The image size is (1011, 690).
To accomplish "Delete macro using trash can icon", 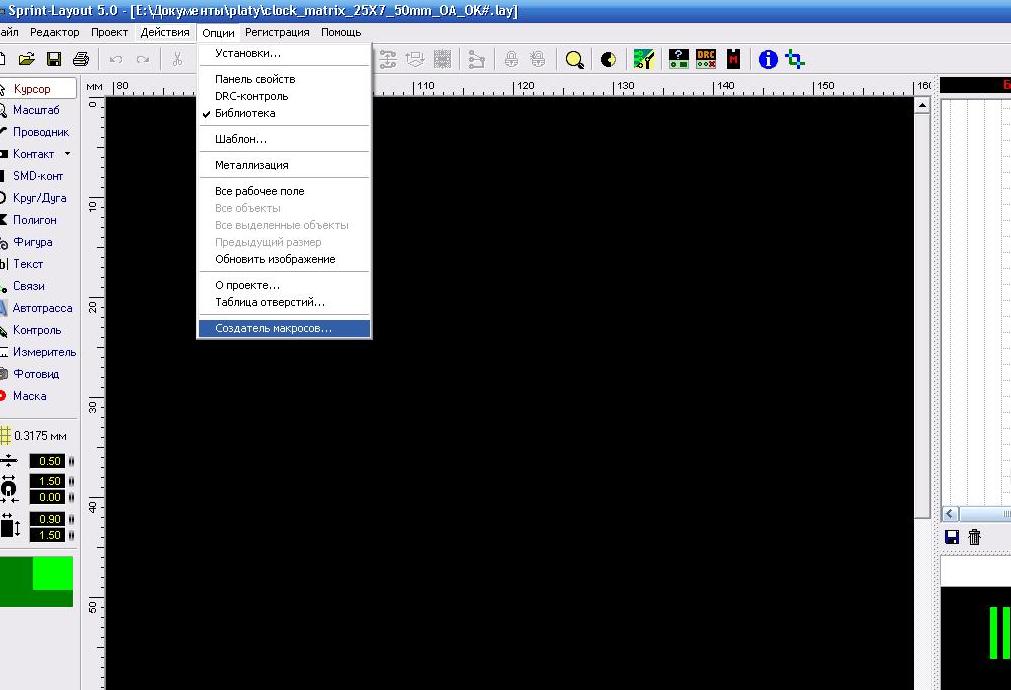I will (975, 537).
